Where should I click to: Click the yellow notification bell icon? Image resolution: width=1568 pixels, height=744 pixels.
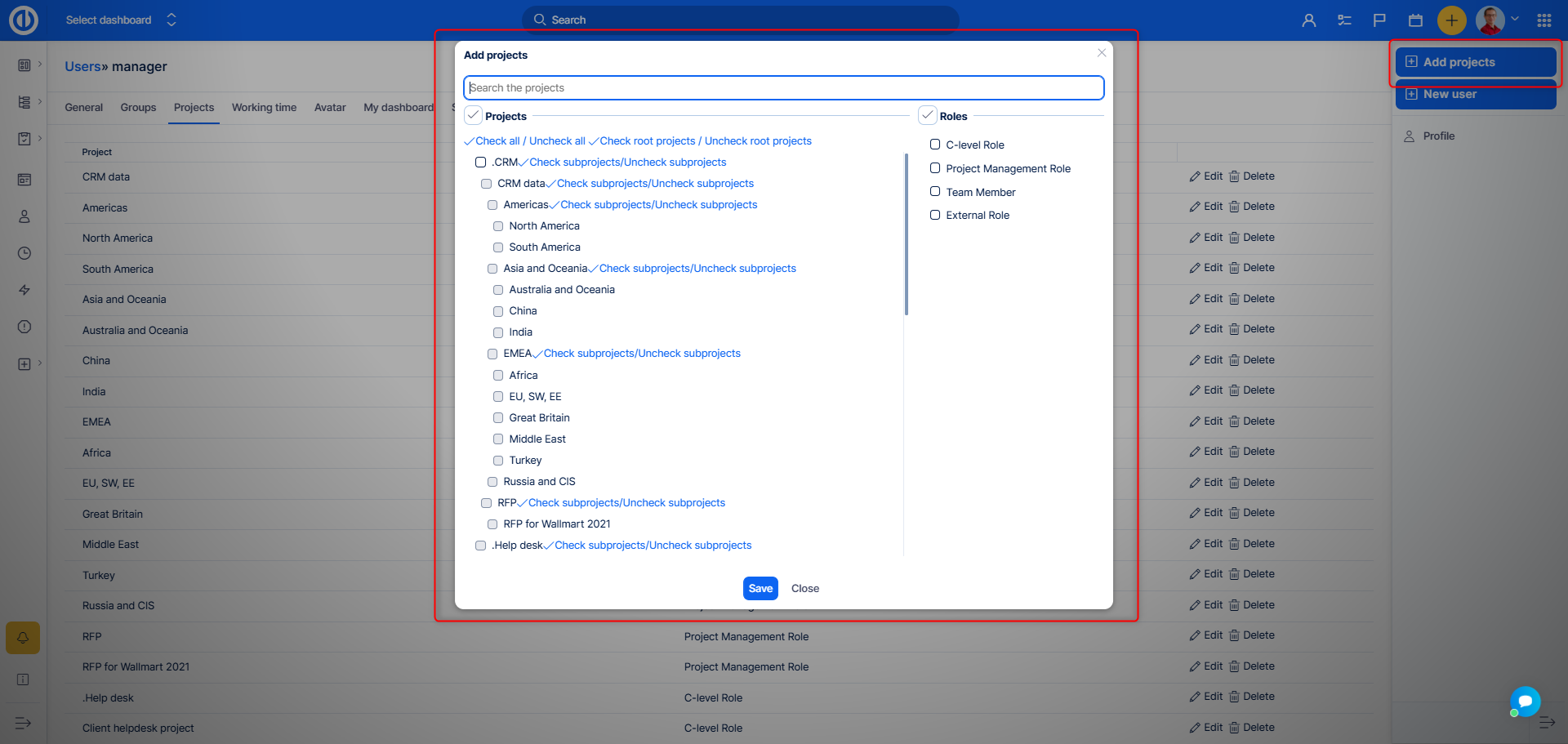pos(23,638)
